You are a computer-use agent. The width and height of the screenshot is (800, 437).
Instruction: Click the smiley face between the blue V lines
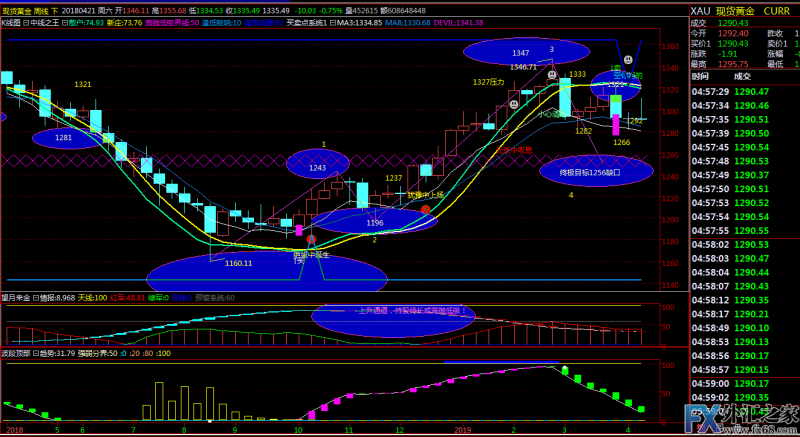pyautogui.click(x=630, y=62)
